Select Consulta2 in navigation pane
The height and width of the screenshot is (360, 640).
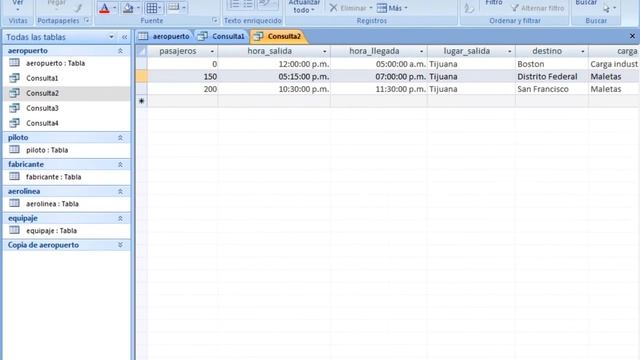click(67, 93)
